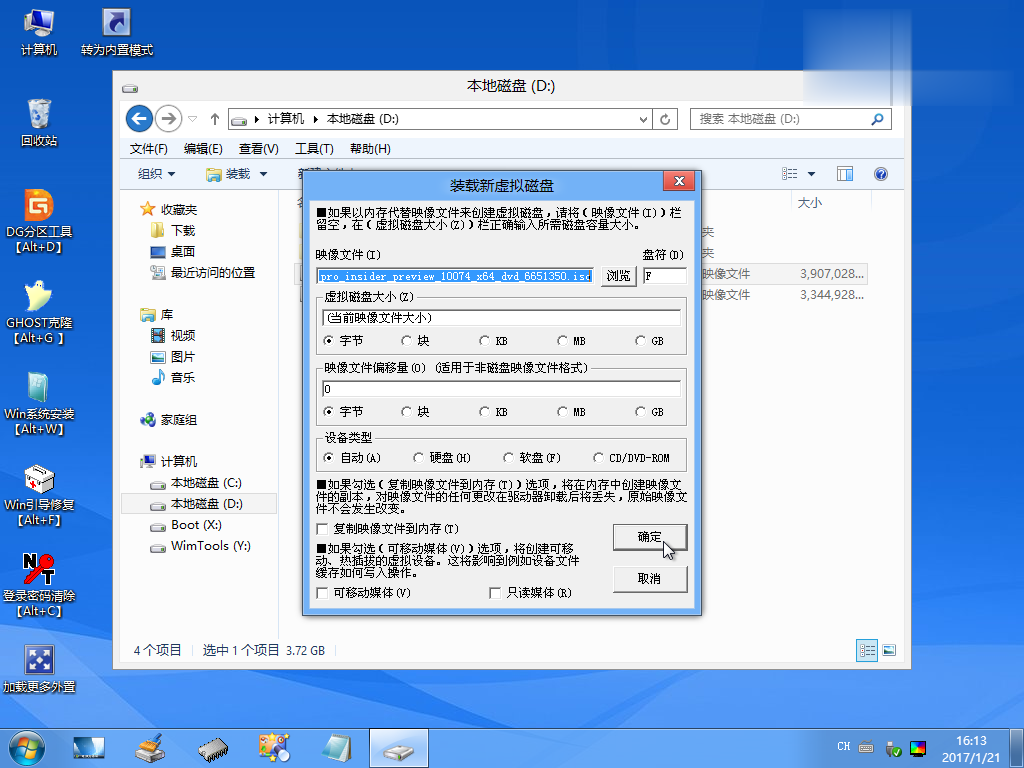
Task: Enable 可移动媒体(V) checkbox
Action: point(322,593)
